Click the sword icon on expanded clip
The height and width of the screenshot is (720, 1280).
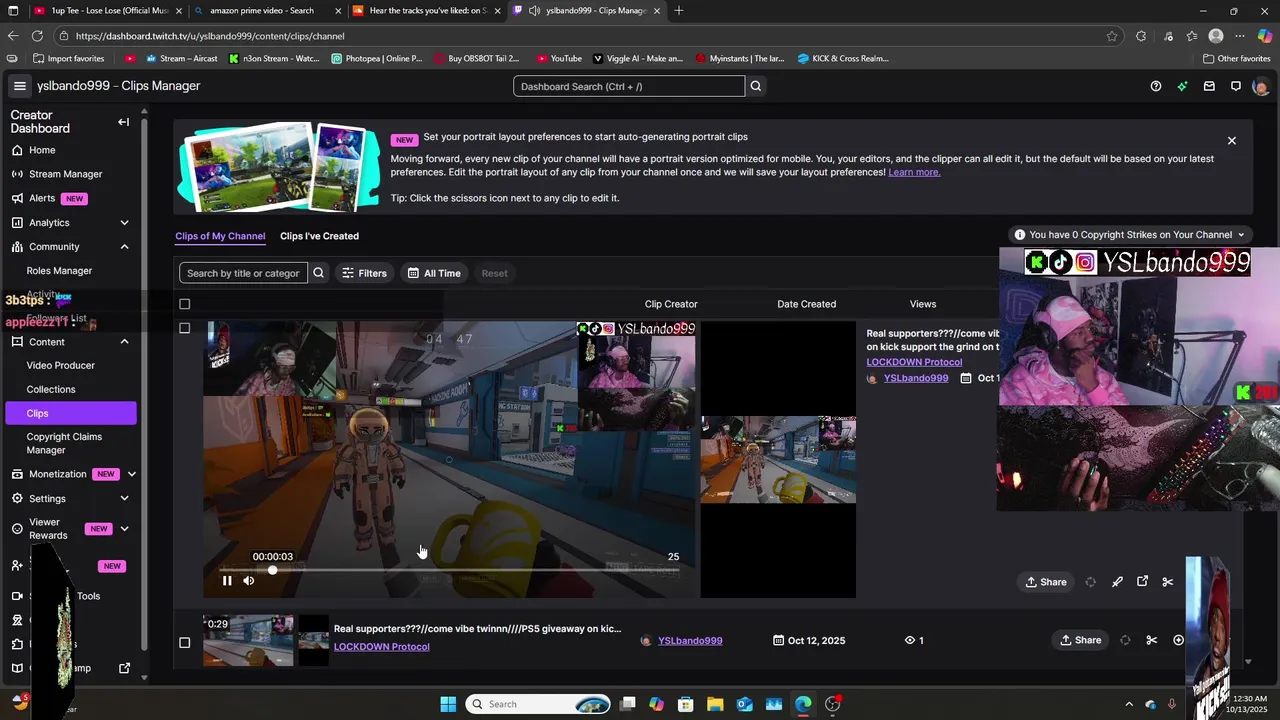pyautogui.click(x=1117, y=582)
